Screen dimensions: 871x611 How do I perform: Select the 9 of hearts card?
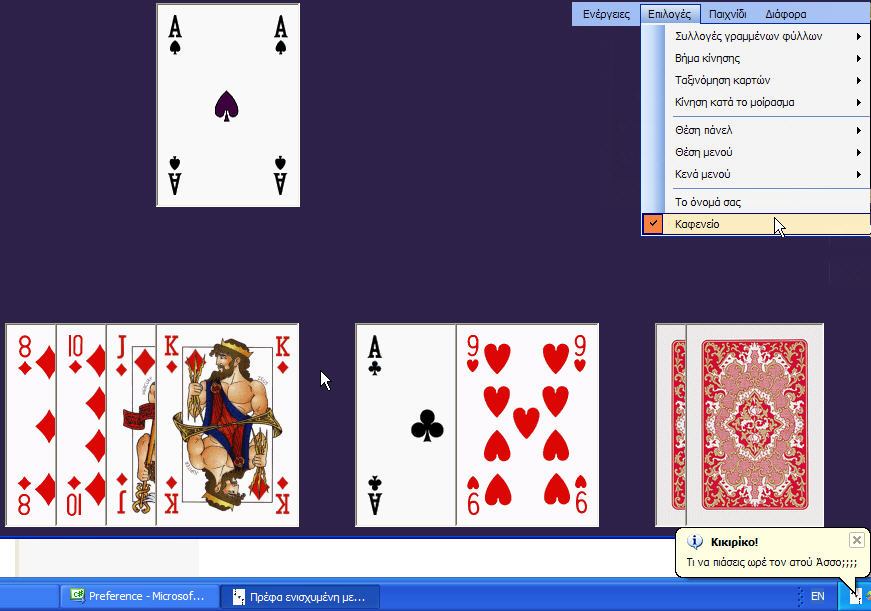[528, 425]
